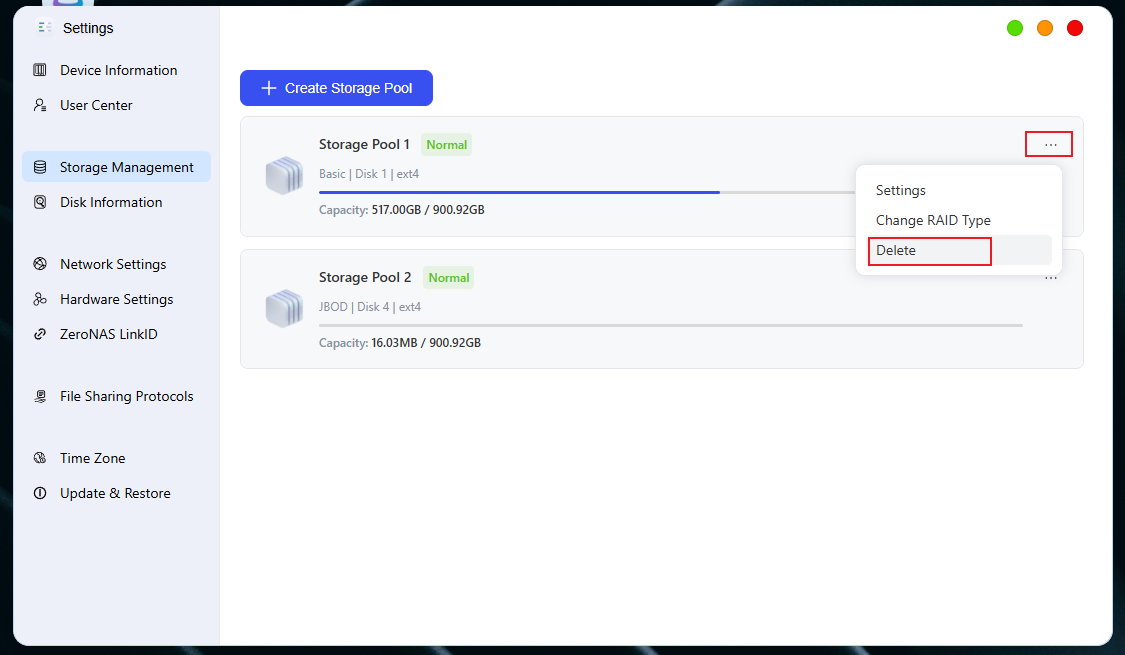The image size is (1125, 655).
Task: Click capacity text 16.03MB / 900.92GB
Action: (426, 343)
